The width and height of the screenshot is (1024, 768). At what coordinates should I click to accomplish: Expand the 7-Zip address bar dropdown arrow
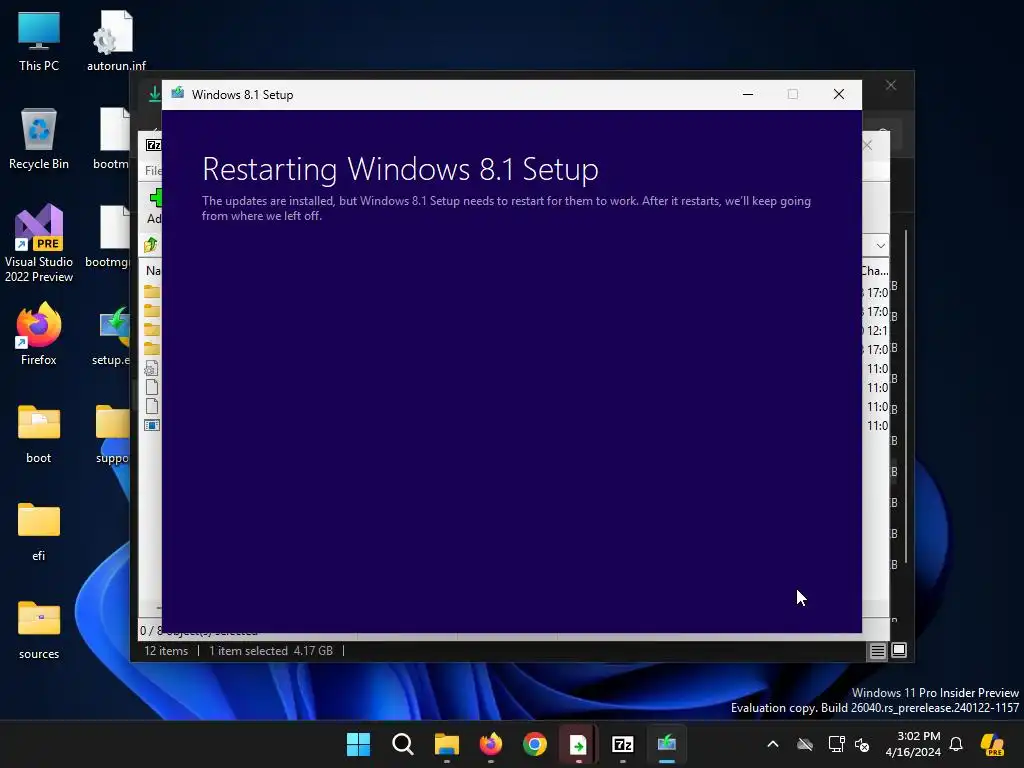tap(880, 246)
